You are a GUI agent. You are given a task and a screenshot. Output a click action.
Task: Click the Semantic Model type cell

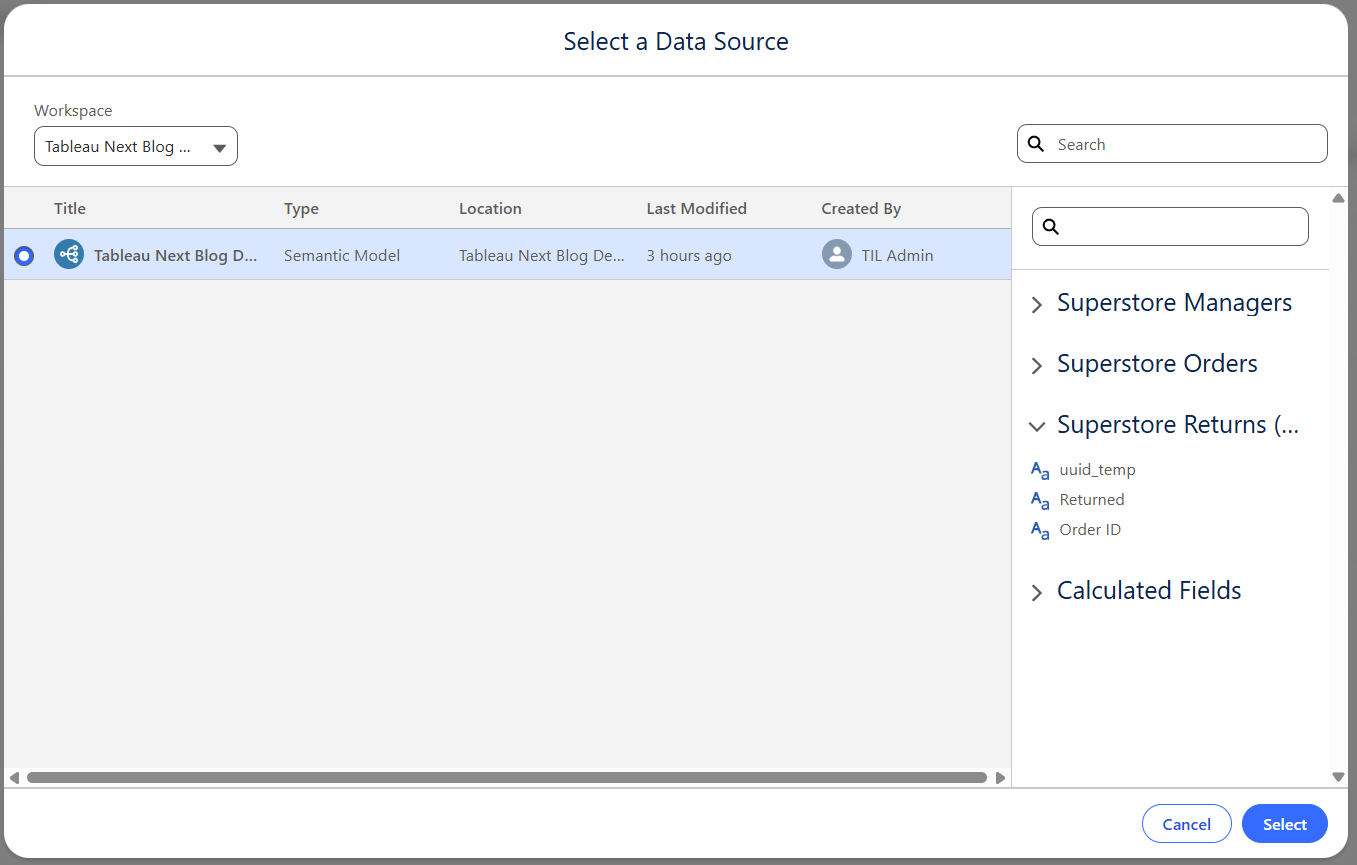[342, 255]
